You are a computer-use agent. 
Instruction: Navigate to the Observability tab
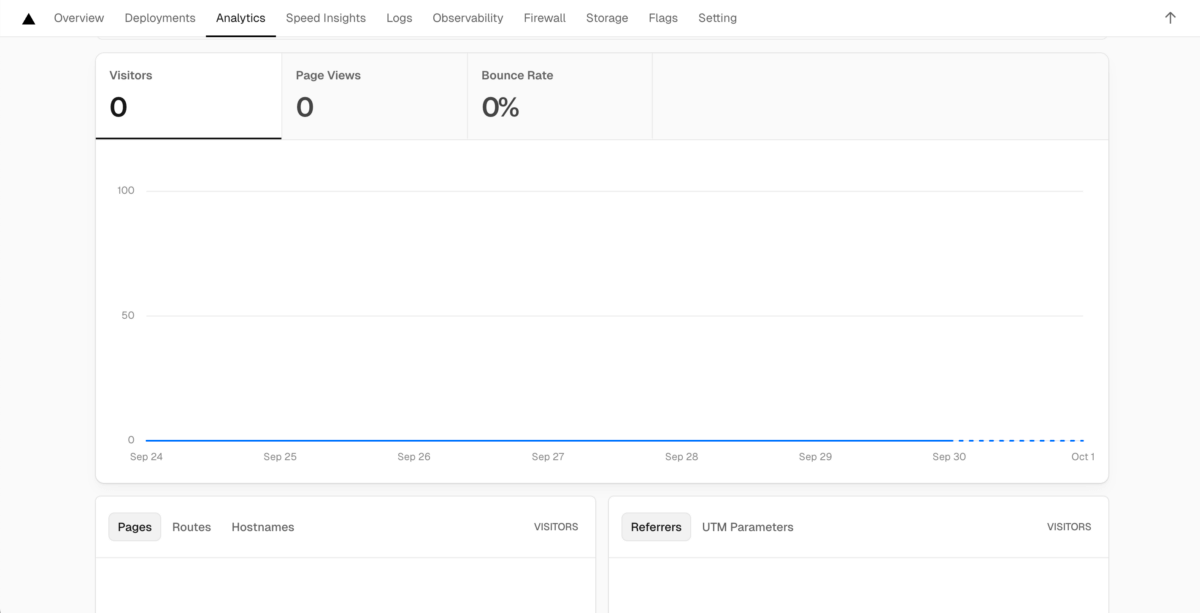(468, 18)
